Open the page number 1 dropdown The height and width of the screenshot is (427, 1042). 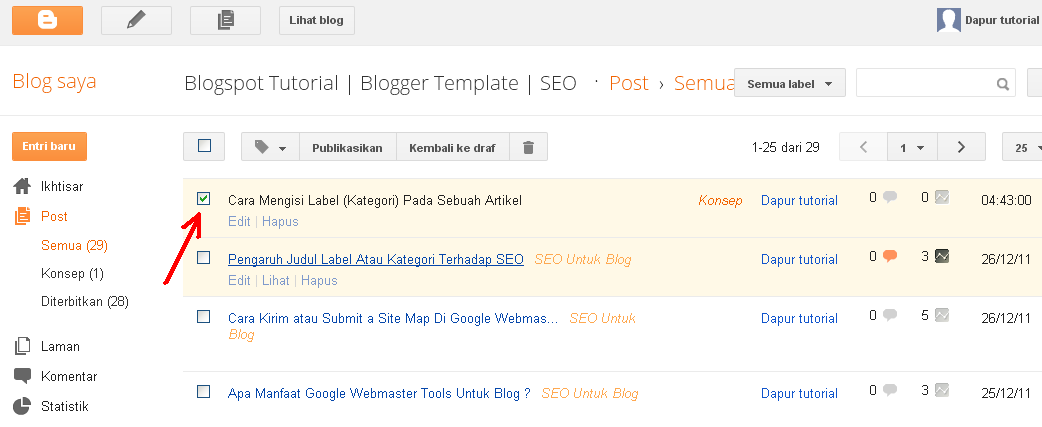[x=911, y=147]
